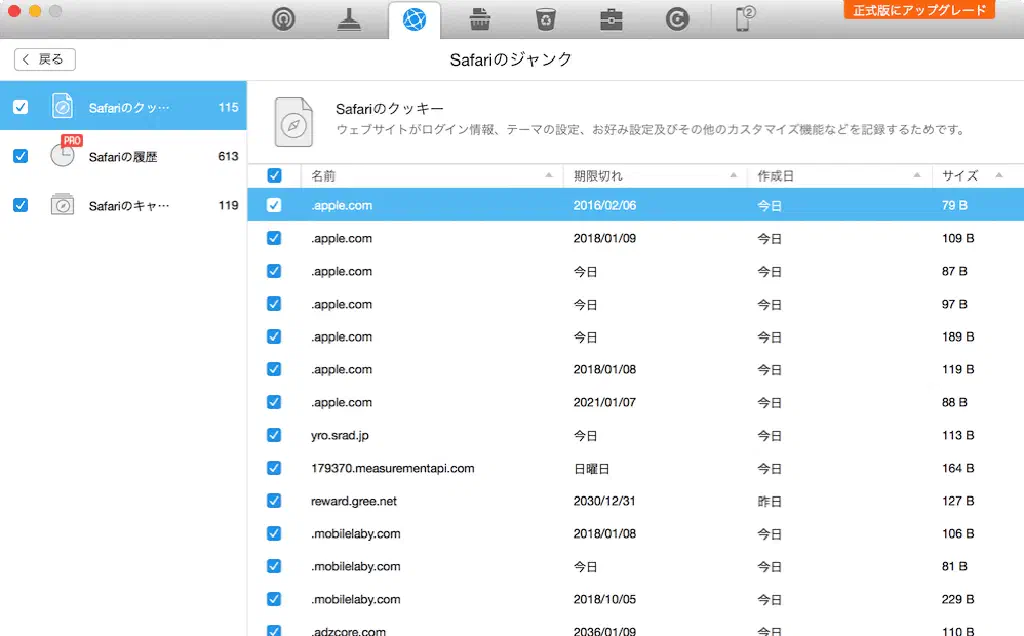Image resolution: width=1024 pixels, height=636 pixels.
Task: Toggle the Safariの履歴 checkbox
Action: pos(20,156)
